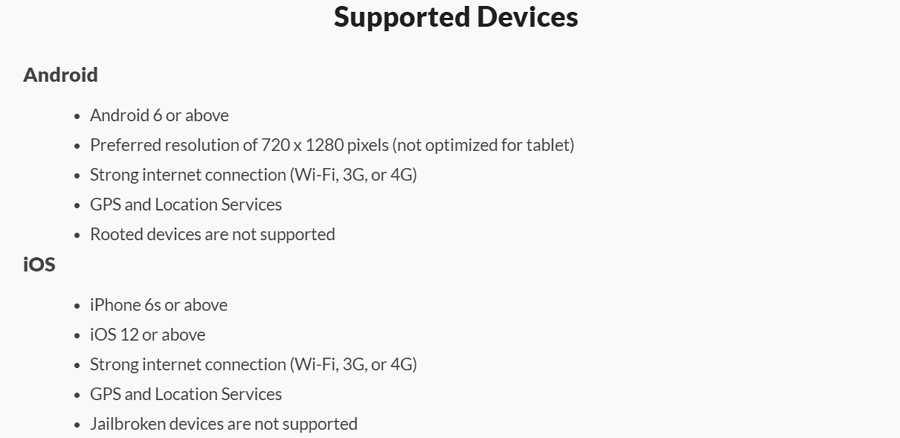Click the bullet point before 'iPhone 6s or above'
Viewport: 900px width, 438px height.
point(77,306)
